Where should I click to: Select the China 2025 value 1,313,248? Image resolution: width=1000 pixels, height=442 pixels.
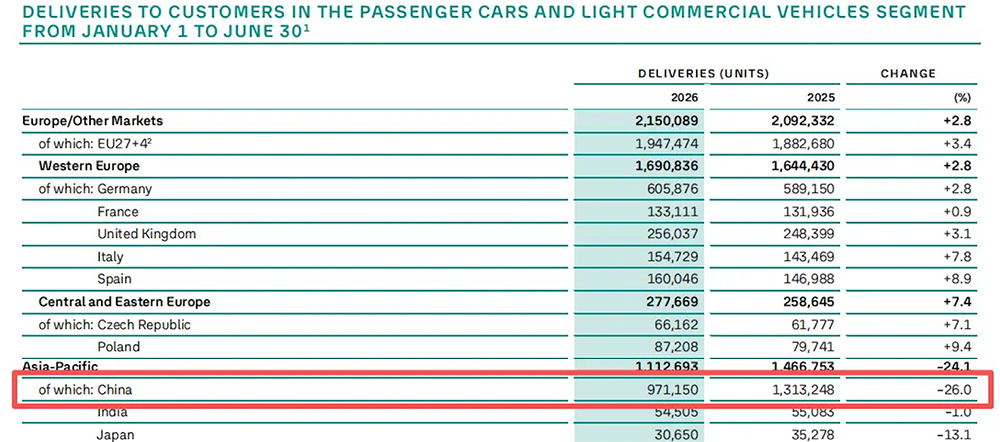(x=803, y=389)
